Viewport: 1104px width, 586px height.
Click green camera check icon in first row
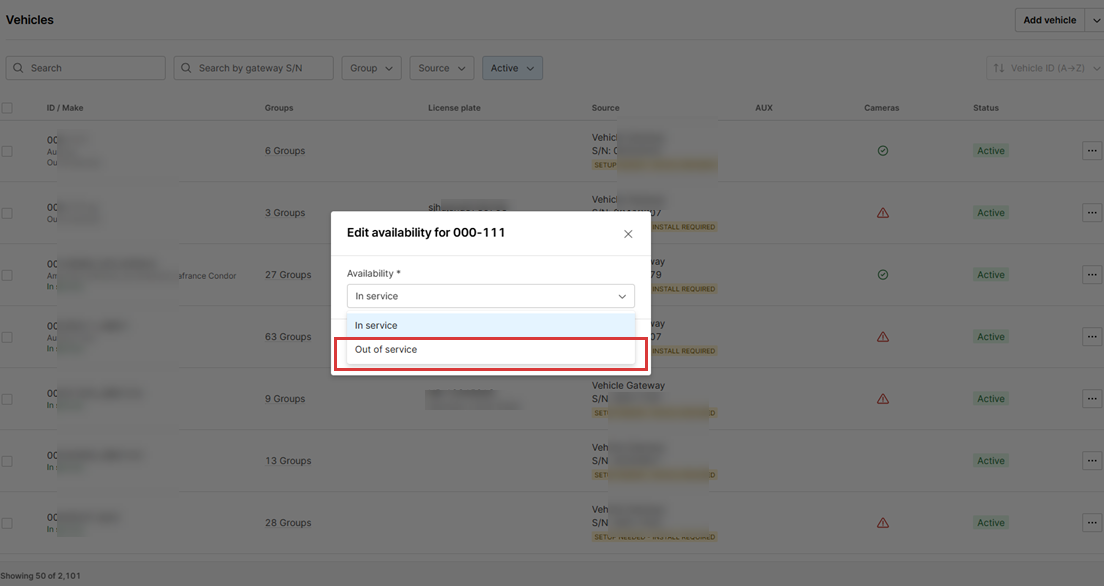tap(882, 151)
